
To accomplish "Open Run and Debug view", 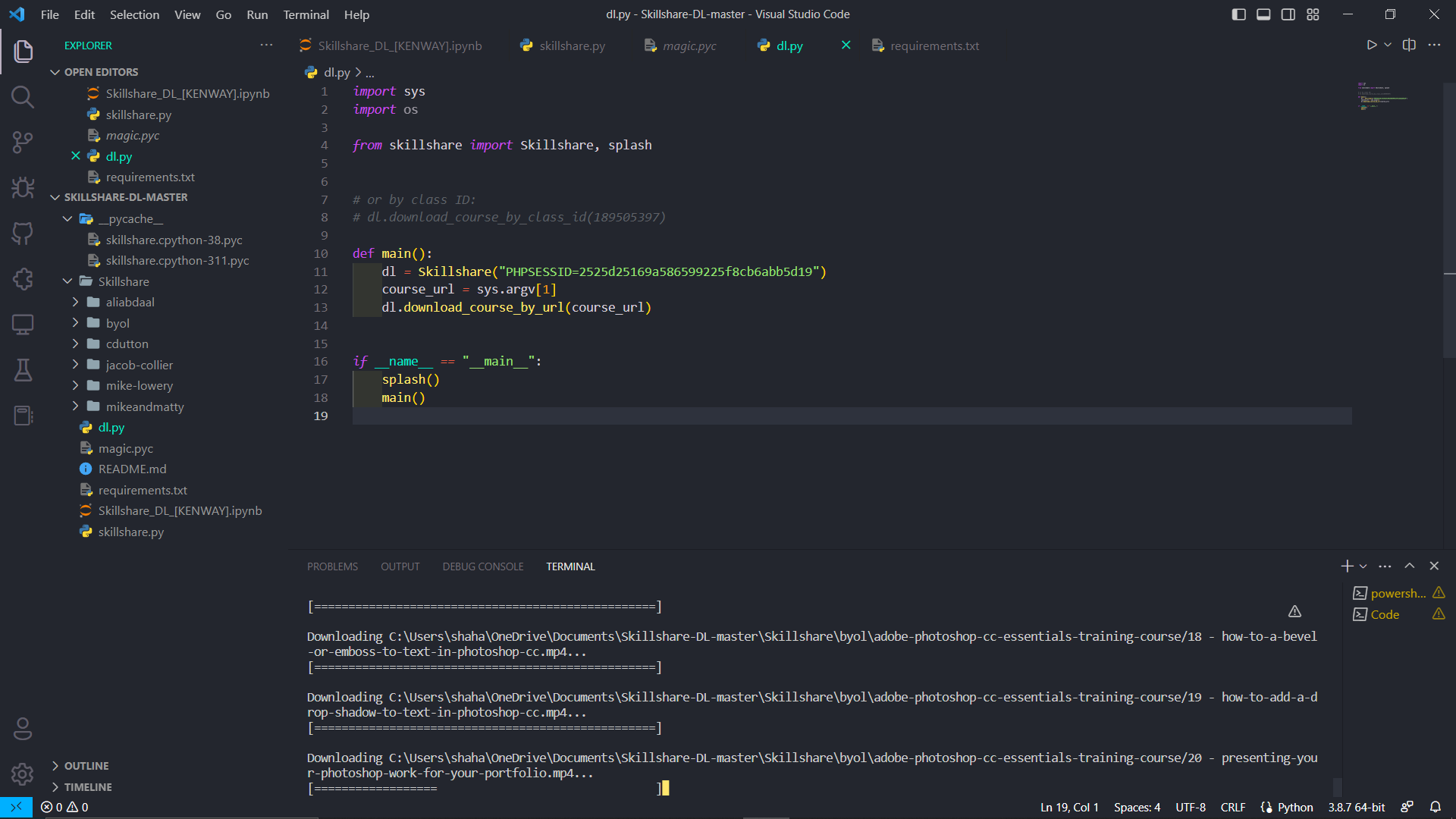I will click(x=23, y=187).
